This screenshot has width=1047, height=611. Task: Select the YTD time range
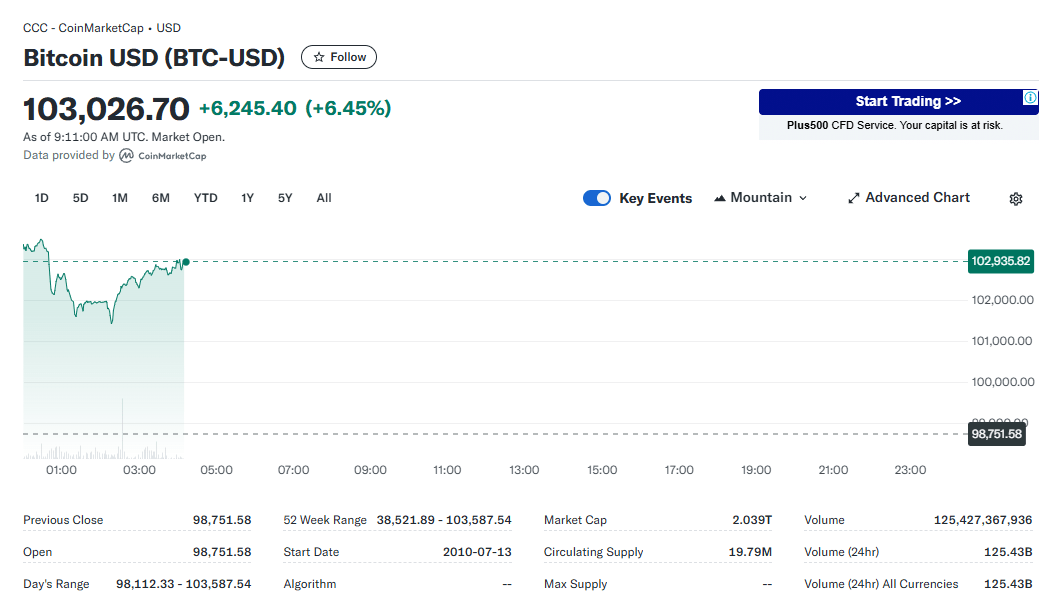tap(206, 198)
